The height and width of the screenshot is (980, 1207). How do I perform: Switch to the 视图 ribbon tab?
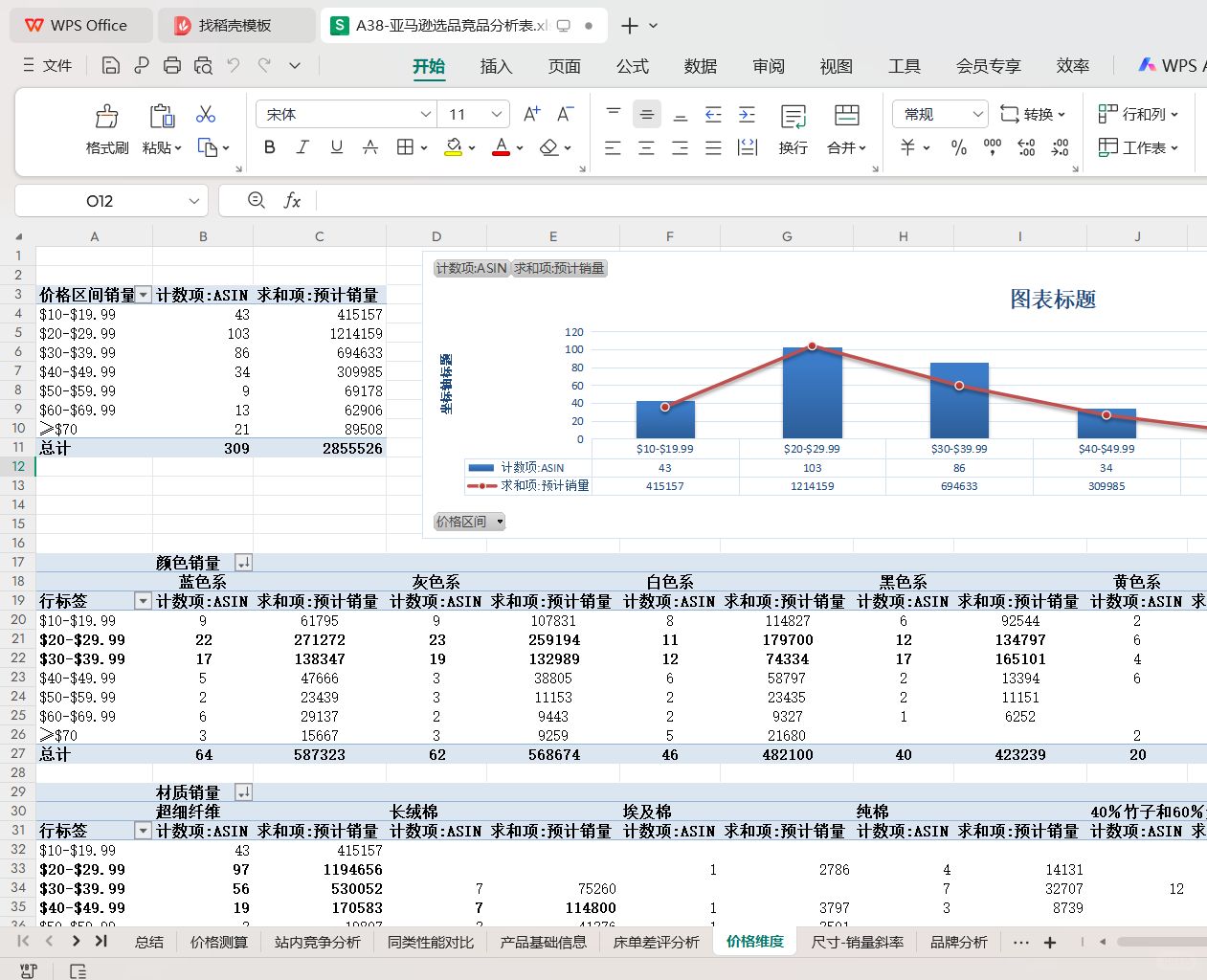pyautogui.click(x=836, y=66)
